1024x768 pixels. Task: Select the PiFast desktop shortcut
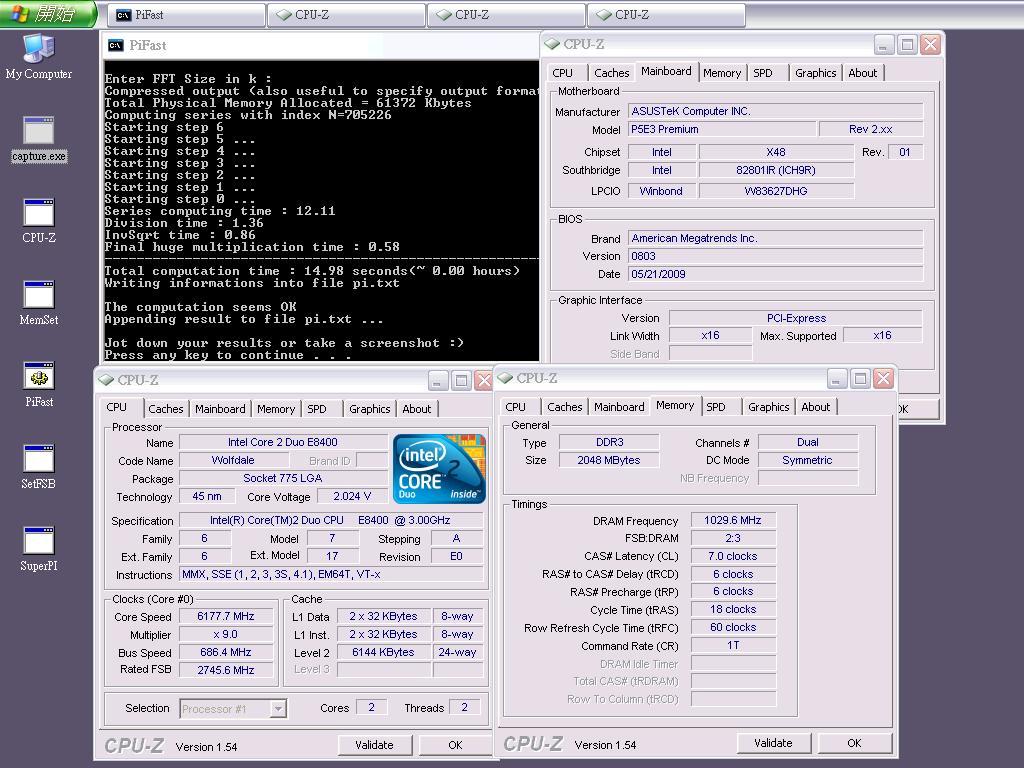(x=39, y=385)
